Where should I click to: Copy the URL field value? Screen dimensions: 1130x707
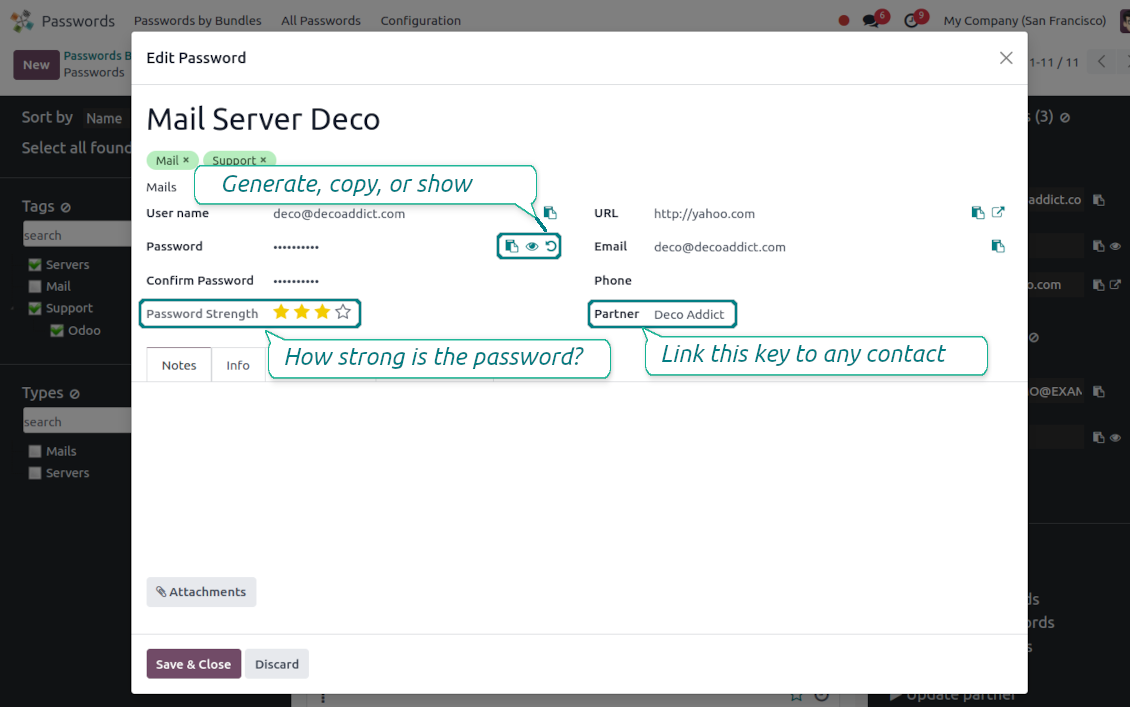(978, 213)
